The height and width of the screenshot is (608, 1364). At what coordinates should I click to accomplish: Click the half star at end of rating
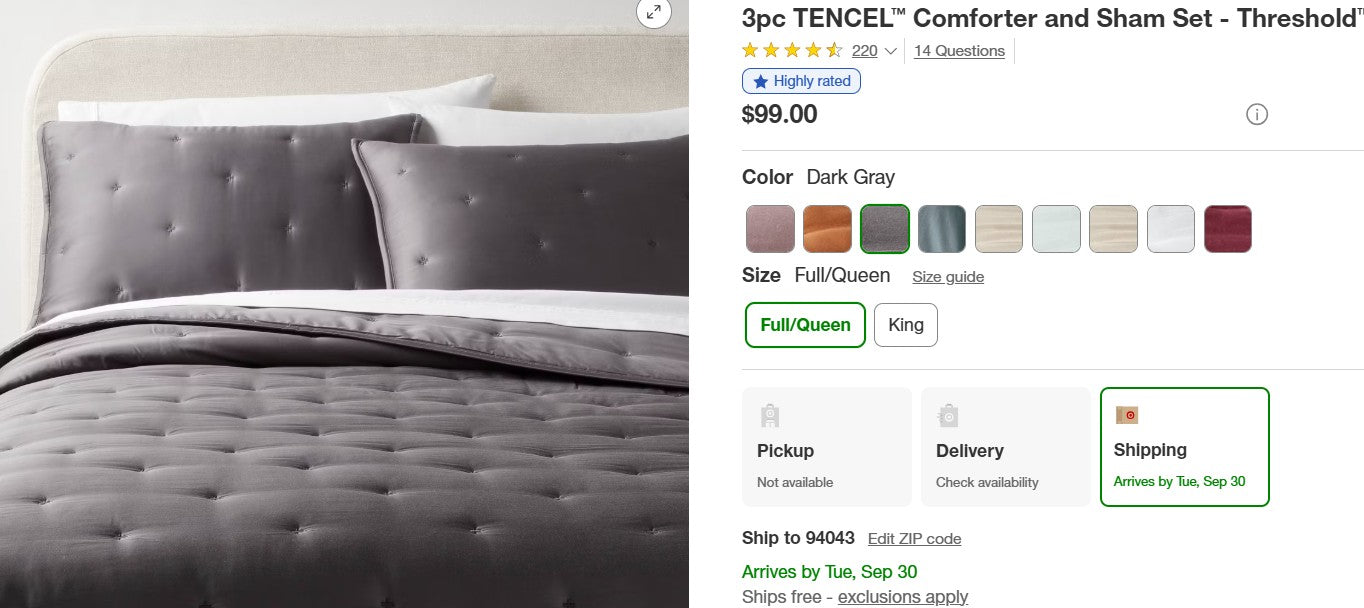(x=835, y=49)
